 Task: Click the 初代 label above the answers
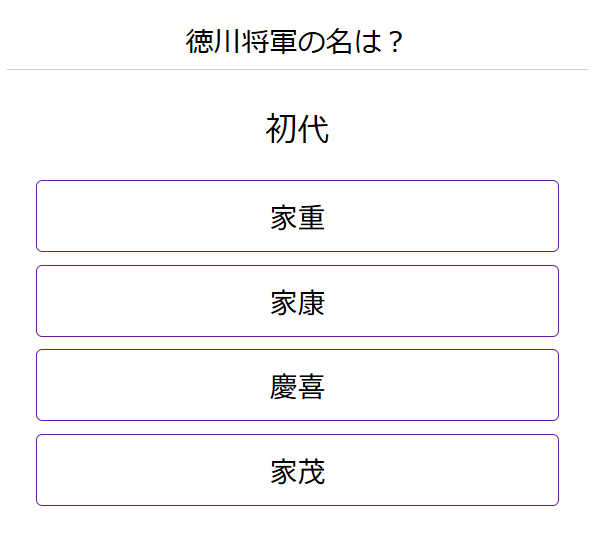pyautogui.click(x=297, y=129)
